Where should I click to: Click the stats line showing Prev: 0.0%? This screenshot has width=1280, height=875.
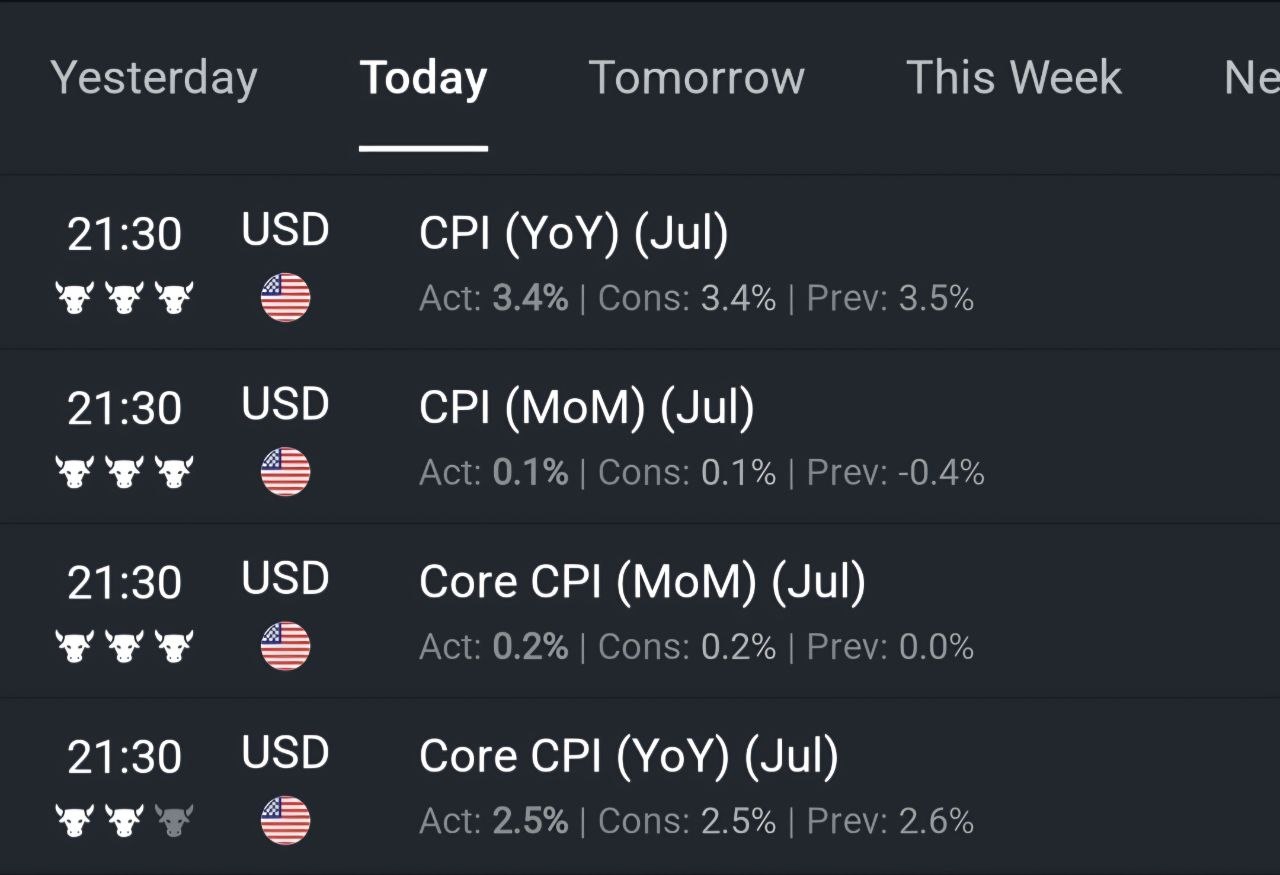point(697,646)
